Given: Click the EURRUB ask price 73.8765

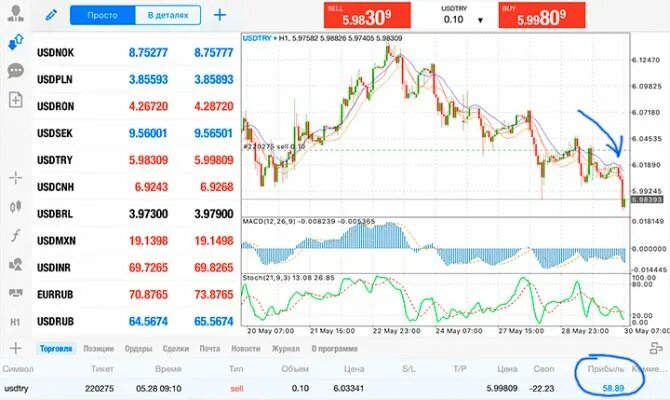Looking at the screenshot, I should [214, 294].
